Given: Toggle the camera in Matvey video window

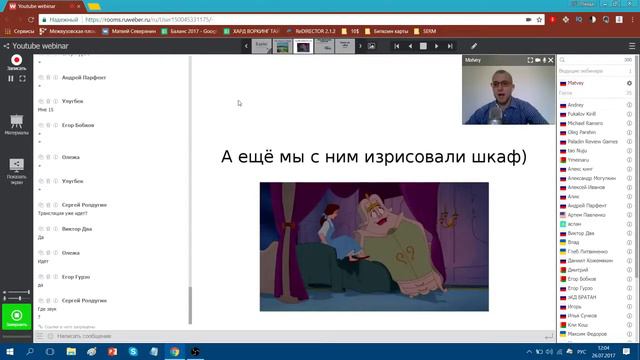Looking at the screenshot, I should [x=538, y=60].
